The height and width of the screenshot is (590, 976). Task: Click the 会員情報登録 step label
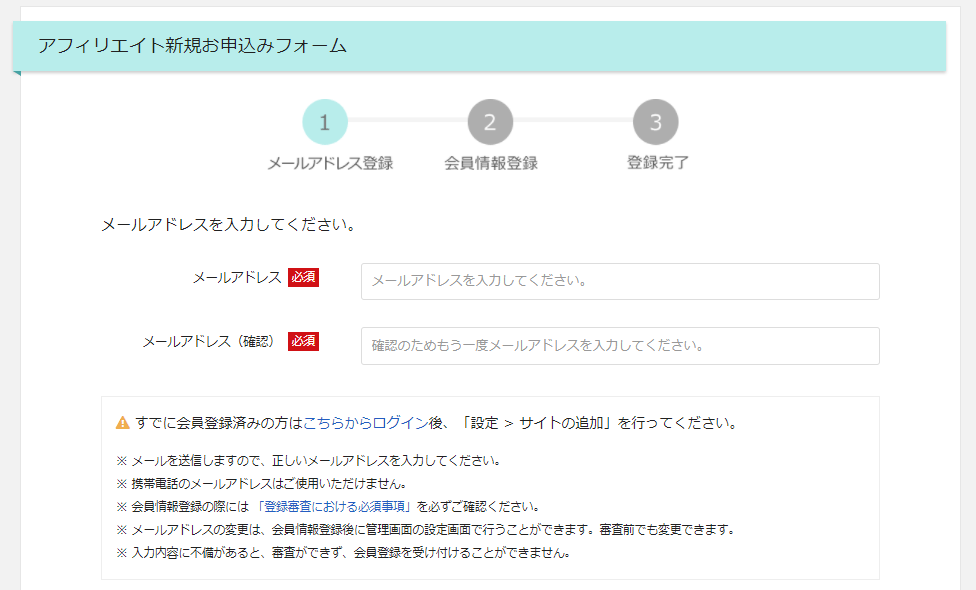click(491, 163)
